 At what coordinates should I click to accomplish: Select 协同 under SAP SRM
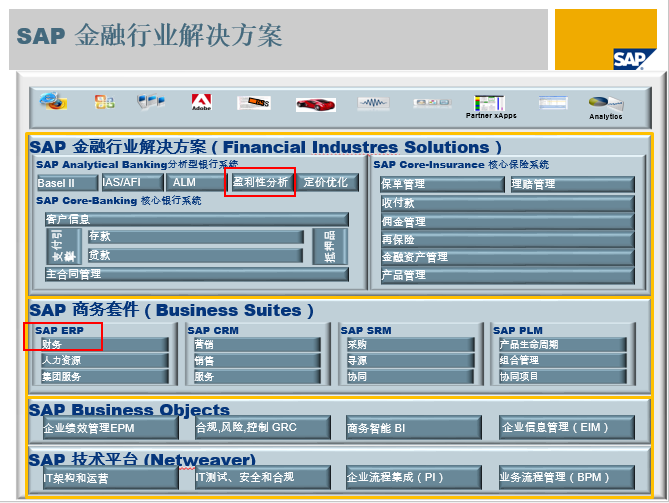click(410, 377)
